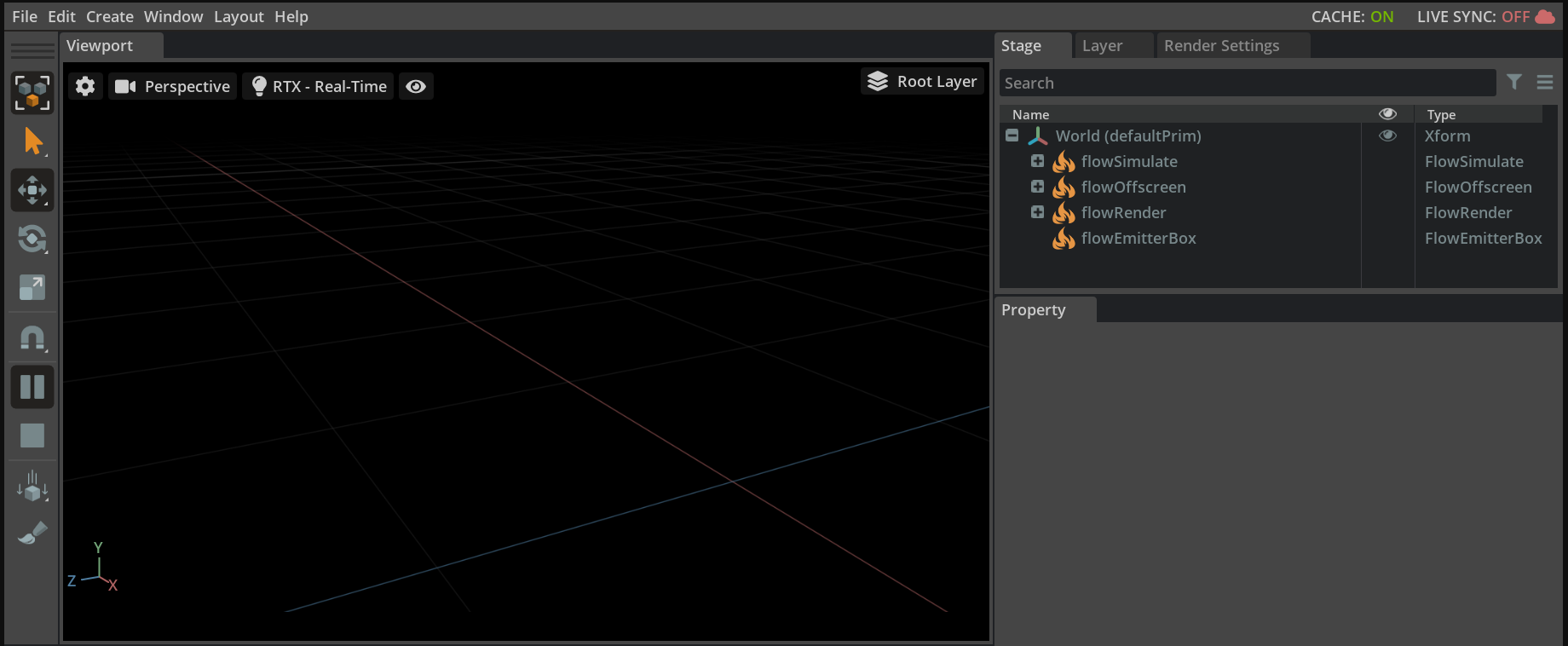Select the selection mode icon in the toolbar
1568x646 pixels.
(32, 92)
